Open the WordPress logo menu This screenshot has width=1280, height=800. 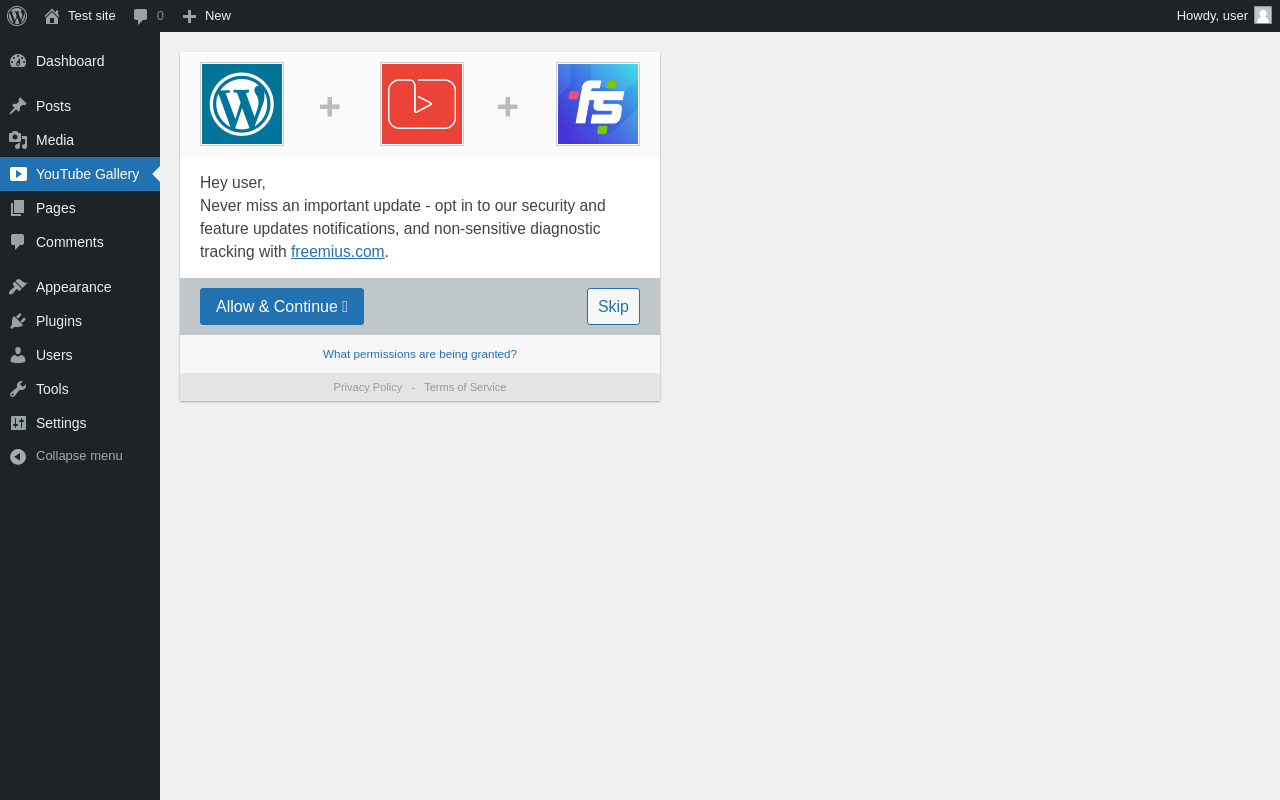point(17,16)
